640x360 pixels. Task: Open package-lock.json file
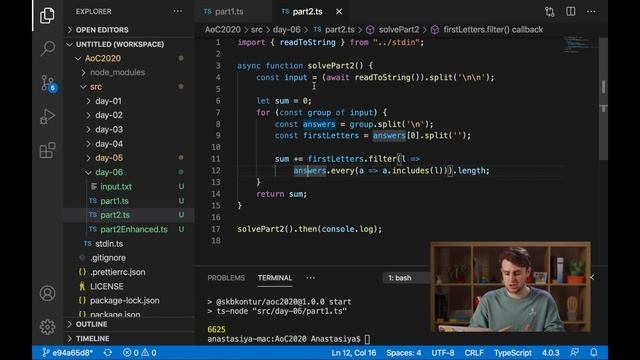click(129, 300)
